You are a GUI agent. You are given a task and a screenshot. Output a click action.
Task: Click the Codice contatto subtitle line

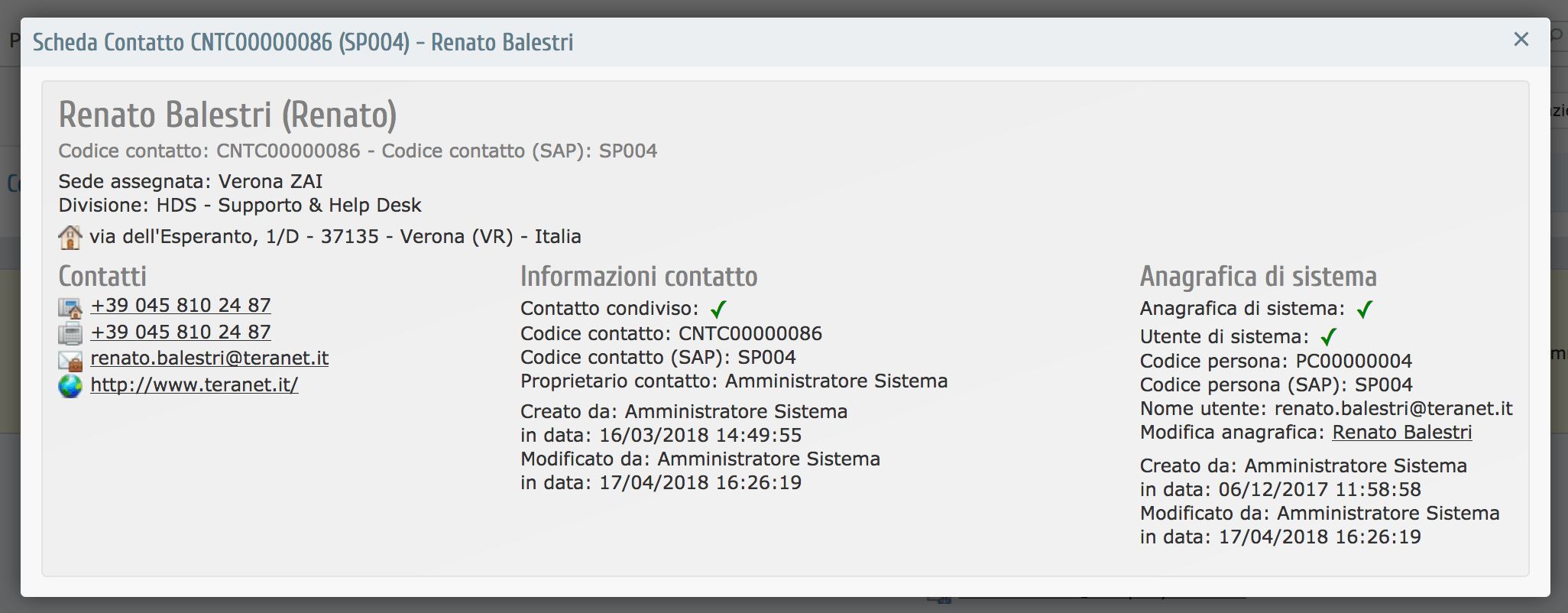(x=358, y=151)
